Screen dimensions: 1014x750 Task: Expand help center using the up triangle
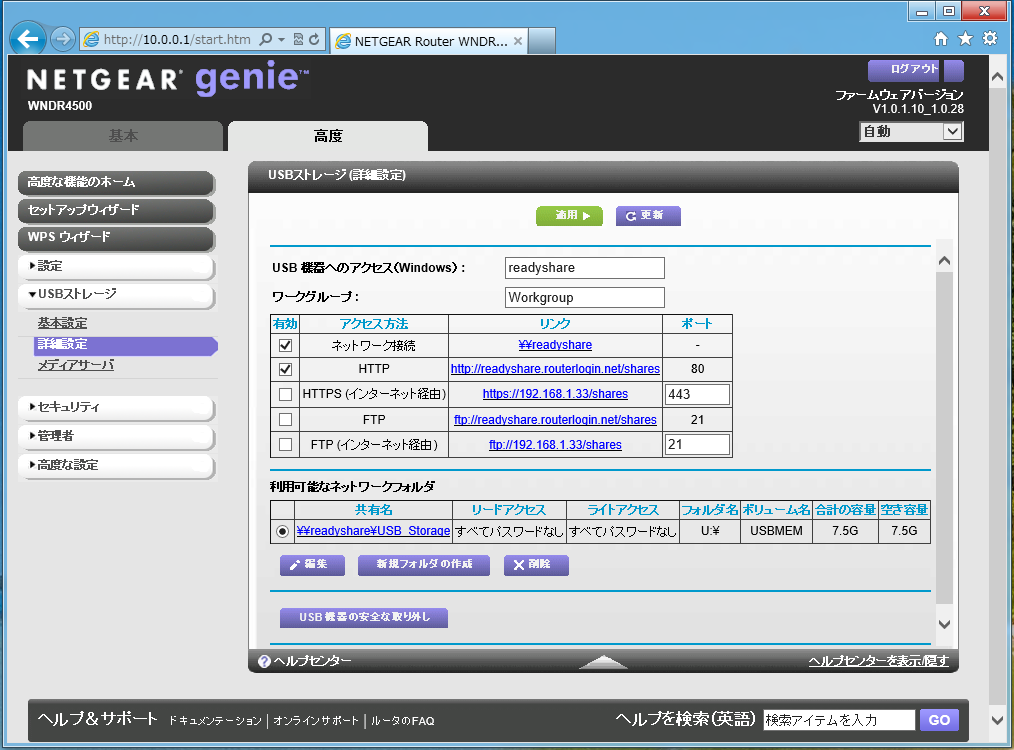[603, 661]
